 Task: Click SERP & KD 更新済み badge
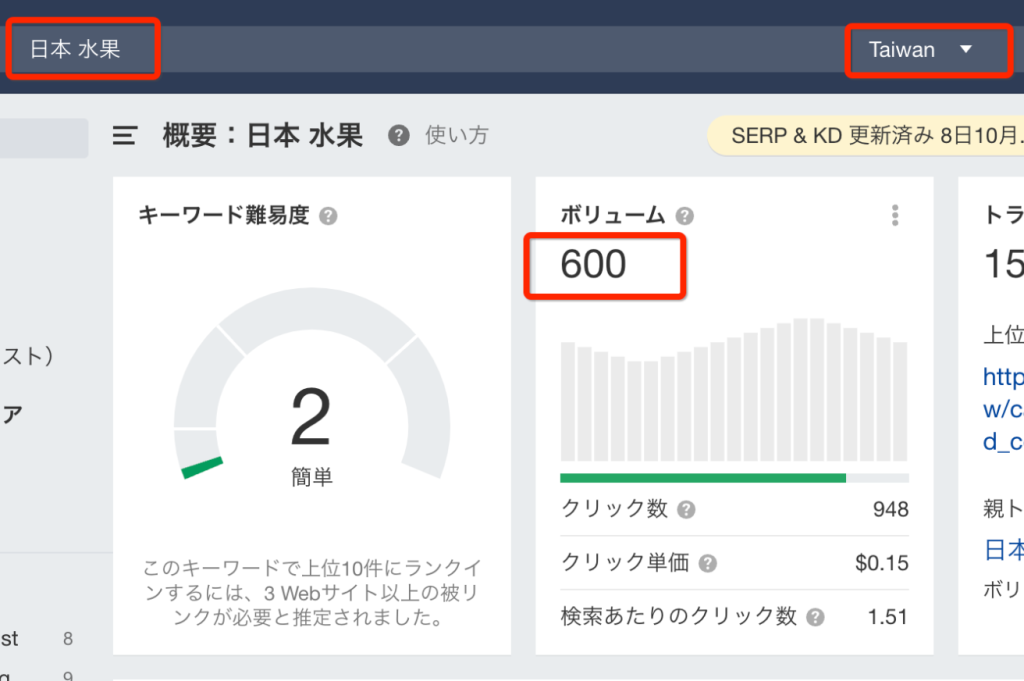tap(866, 136)
